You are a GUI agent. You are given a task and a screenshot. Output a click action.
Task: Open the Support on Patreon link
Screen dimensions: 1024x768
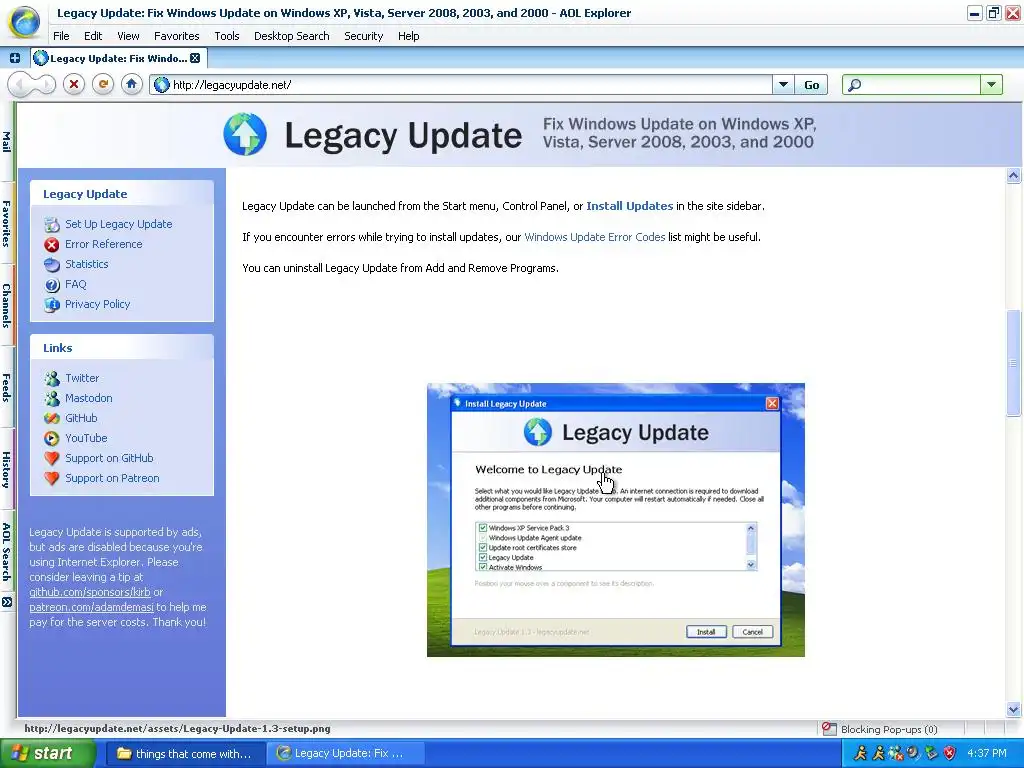(112, 478)
